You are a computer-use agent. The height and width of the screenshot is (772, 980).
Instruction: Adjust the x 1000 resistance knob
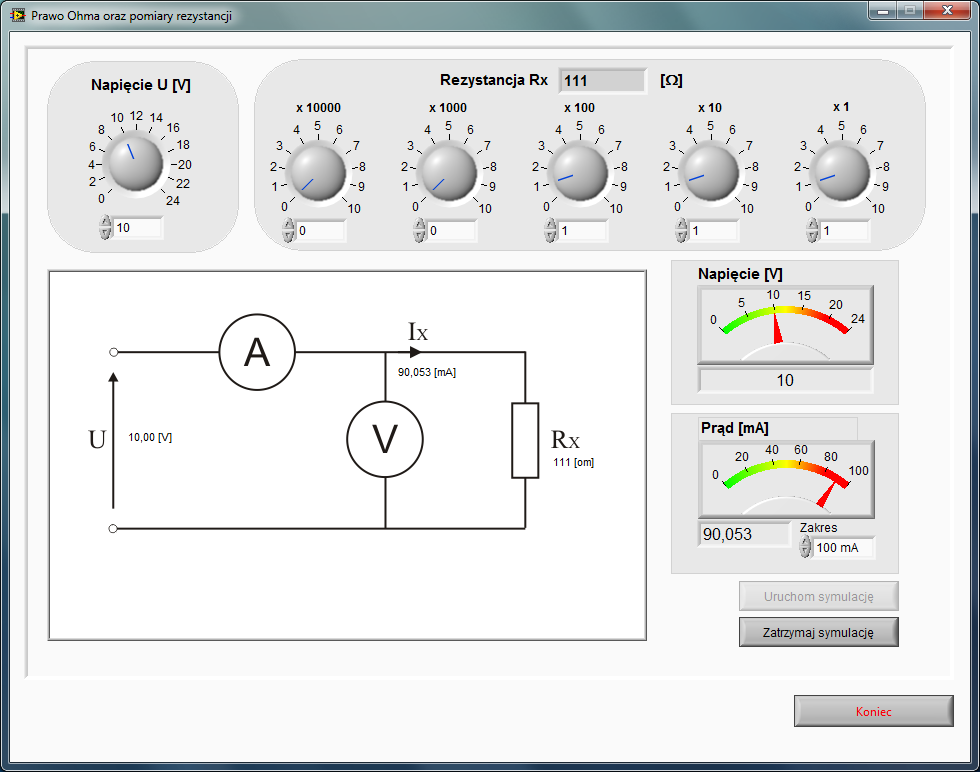tap(449, 173)
